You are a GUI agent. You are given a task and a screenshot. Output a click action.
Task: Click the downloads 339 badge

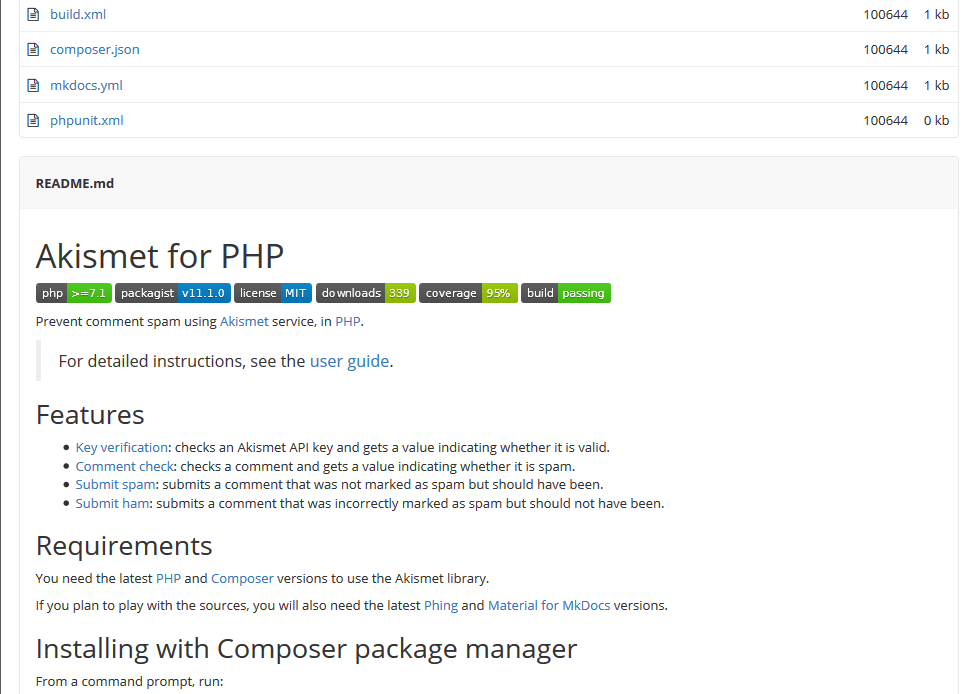coord(365,293)
